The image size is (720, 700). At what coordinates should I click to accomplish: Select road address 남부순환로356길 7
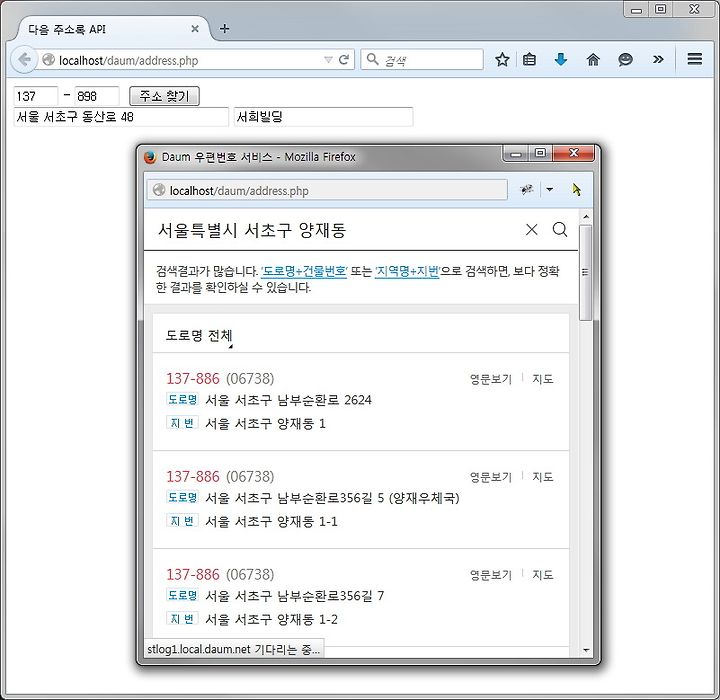click(294, 596)
